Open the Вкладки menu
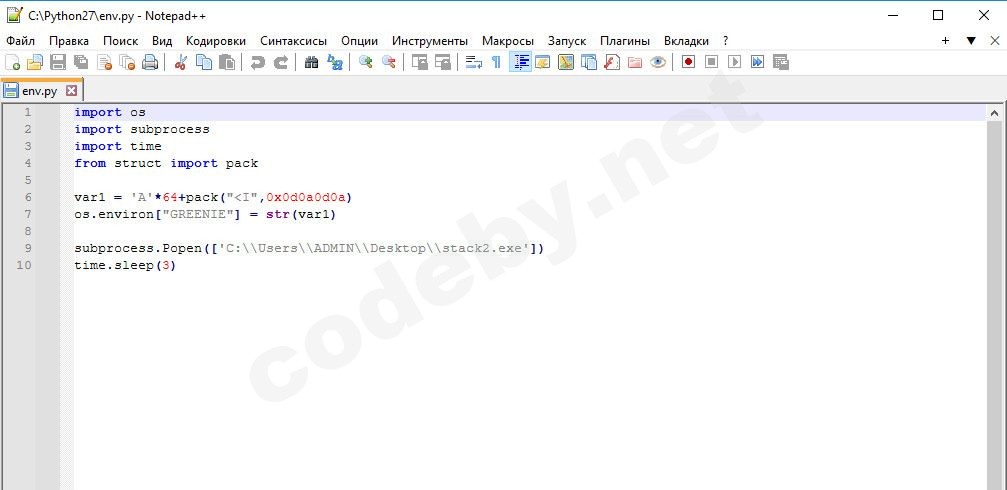The image size is (1007, 490). pos(687,40)
